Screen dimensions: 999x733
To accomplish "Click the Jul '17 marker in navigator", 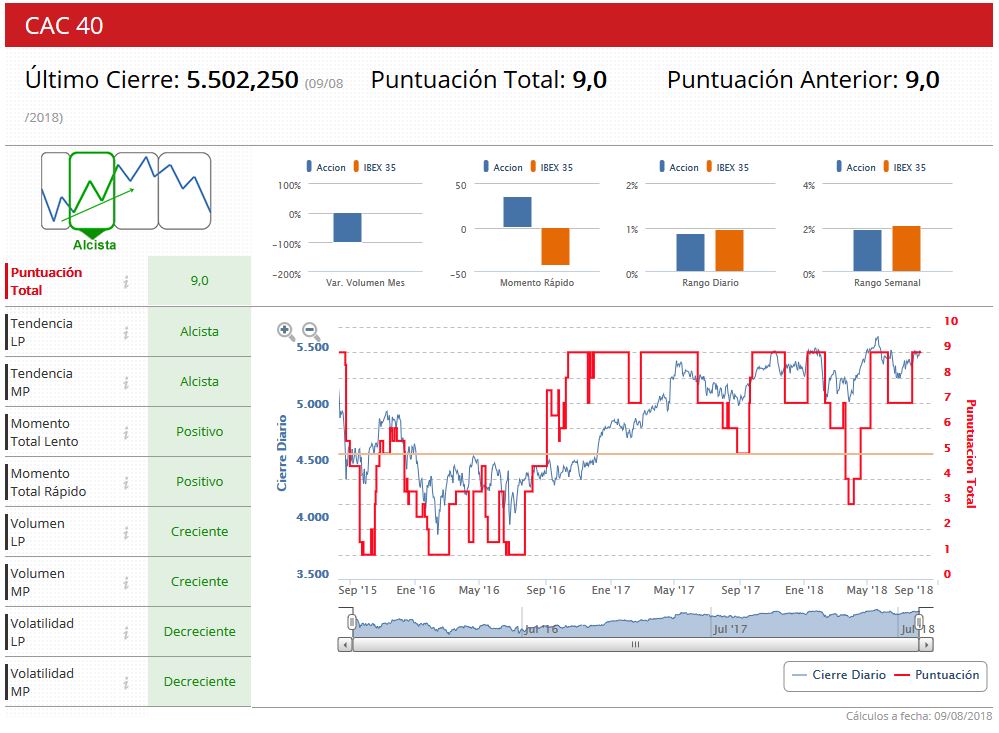I will [730, 629].
